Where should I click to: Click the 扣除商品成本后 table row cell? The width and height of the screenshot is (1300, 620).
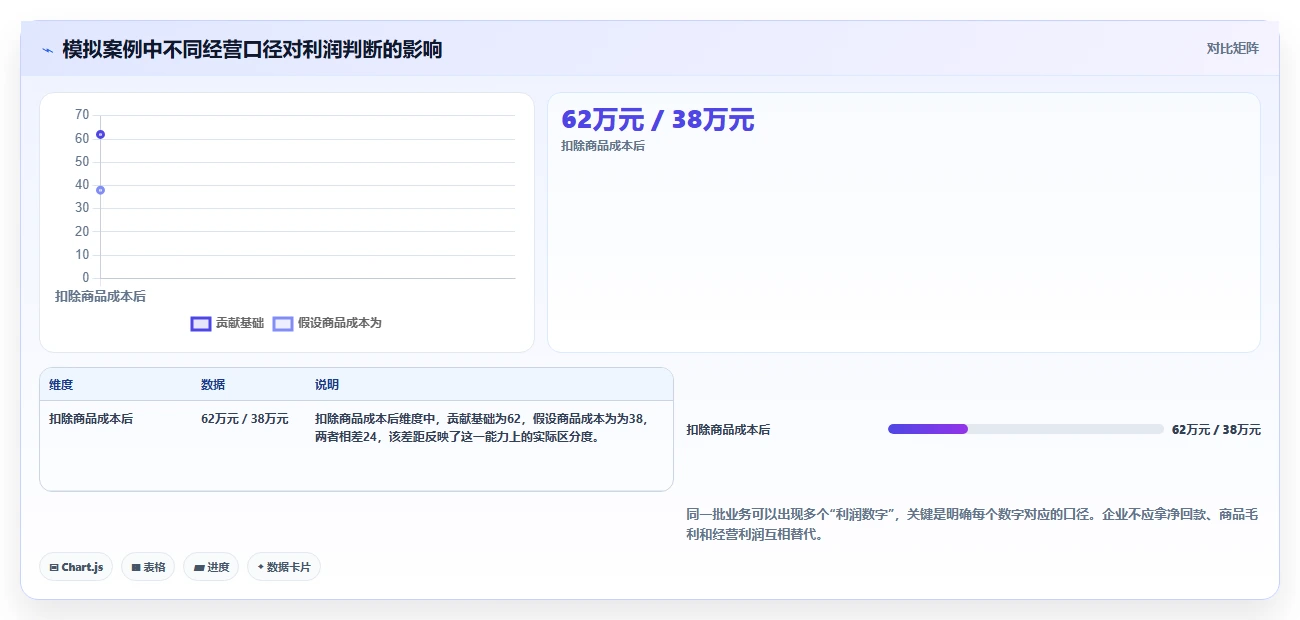[91, 419]
